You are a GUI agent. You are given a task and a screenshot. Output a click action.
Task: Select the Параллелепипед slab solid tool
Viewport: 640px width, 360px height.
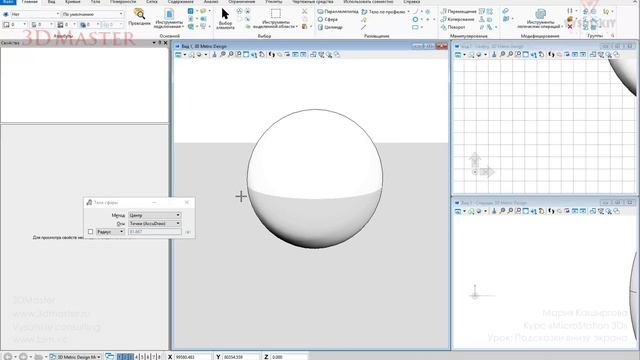[x=338, y=11]
